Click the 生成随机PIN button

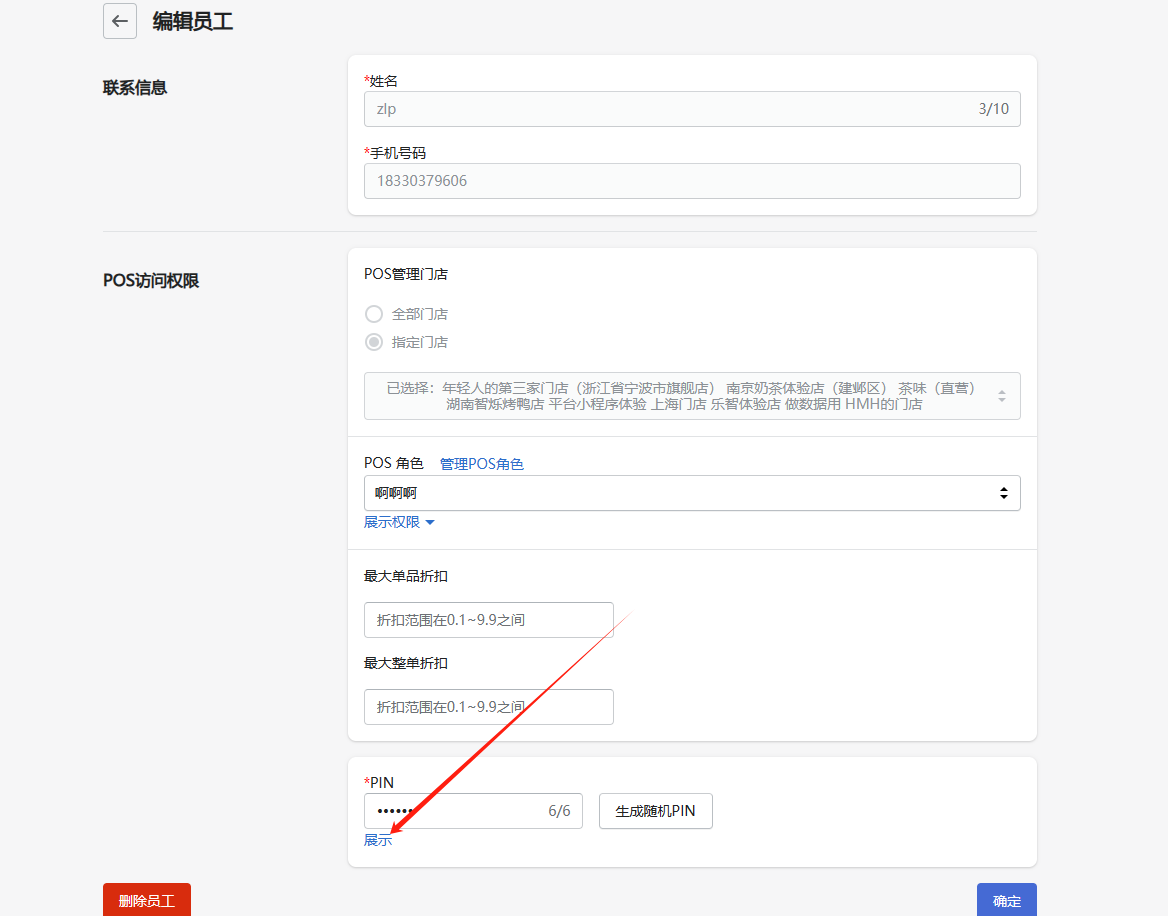click(655, 811)
